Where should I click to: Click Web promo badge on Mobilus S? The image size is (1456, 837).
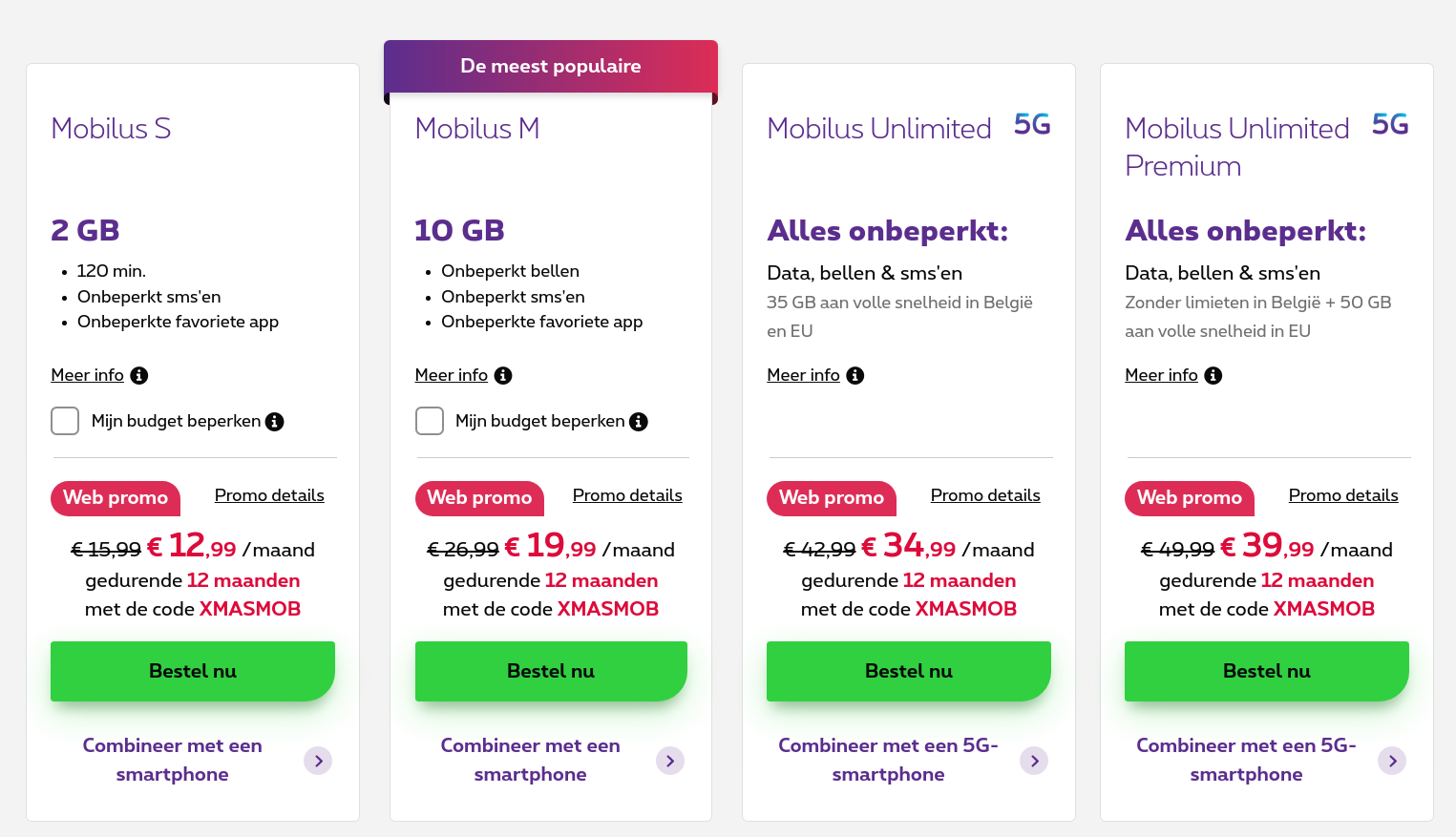tap(116, 498)
